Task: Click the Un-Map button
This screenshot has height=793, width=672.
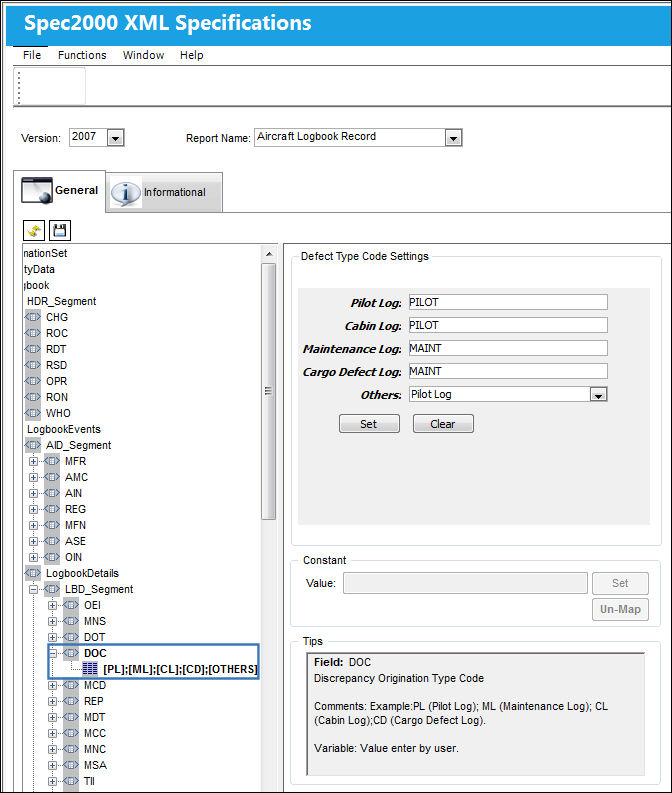Action: (620, 609)
